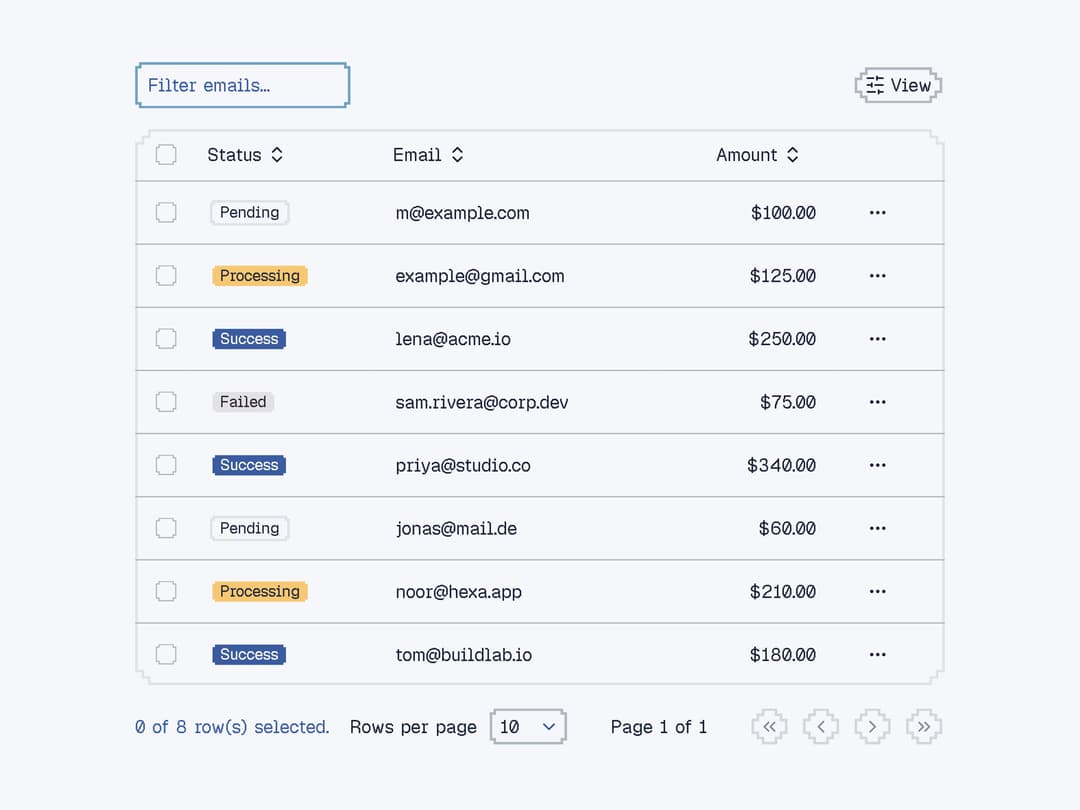Check the example@gmail.com row
The image size is (1080, 810).
166,276
